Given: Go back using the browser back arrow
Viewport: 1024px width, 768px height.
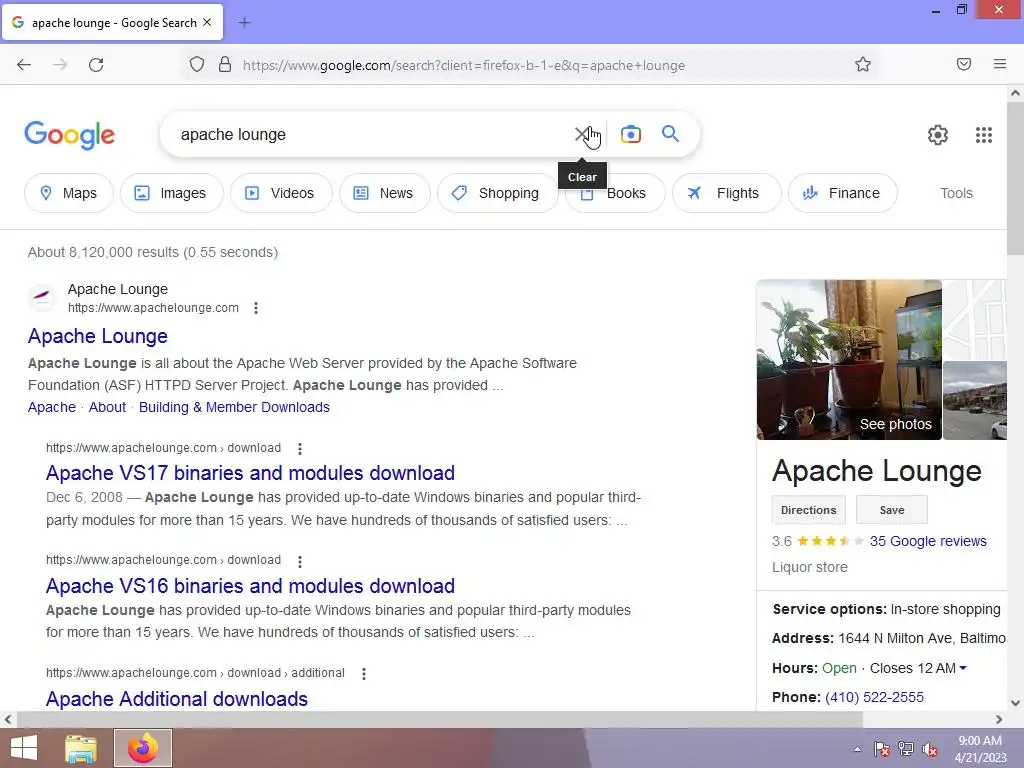Looking at the screenshot, I should [24, 65].
